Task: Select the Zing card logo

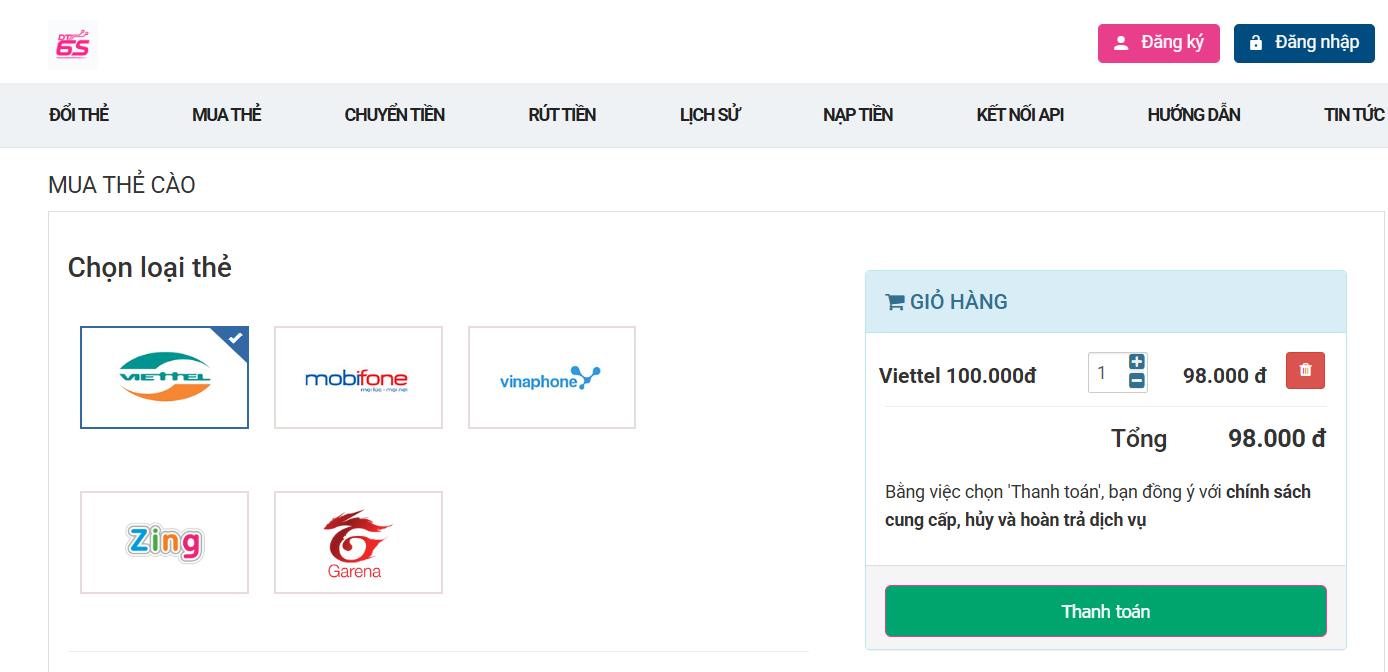Action: click(164, 542)
